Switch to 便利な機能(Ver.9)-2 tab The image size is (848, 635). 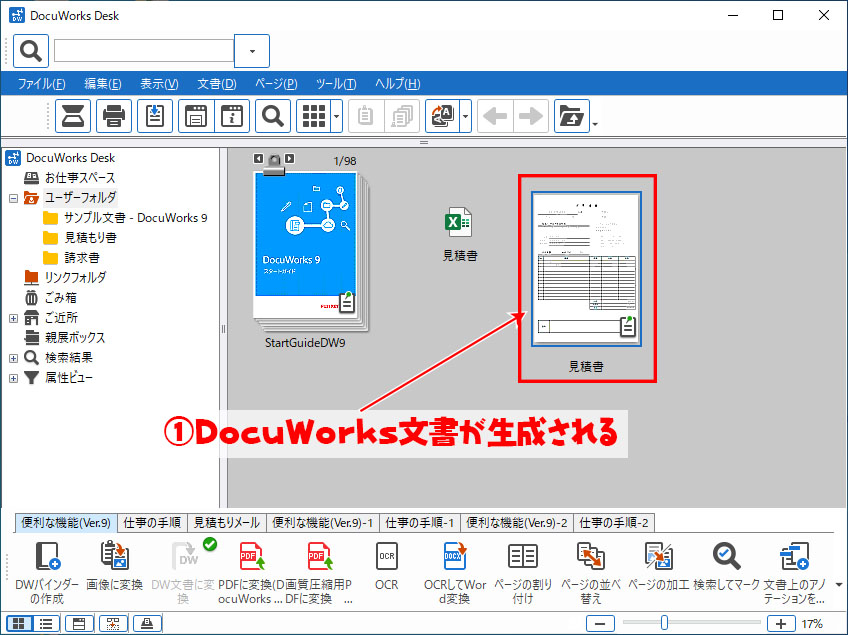517,523
